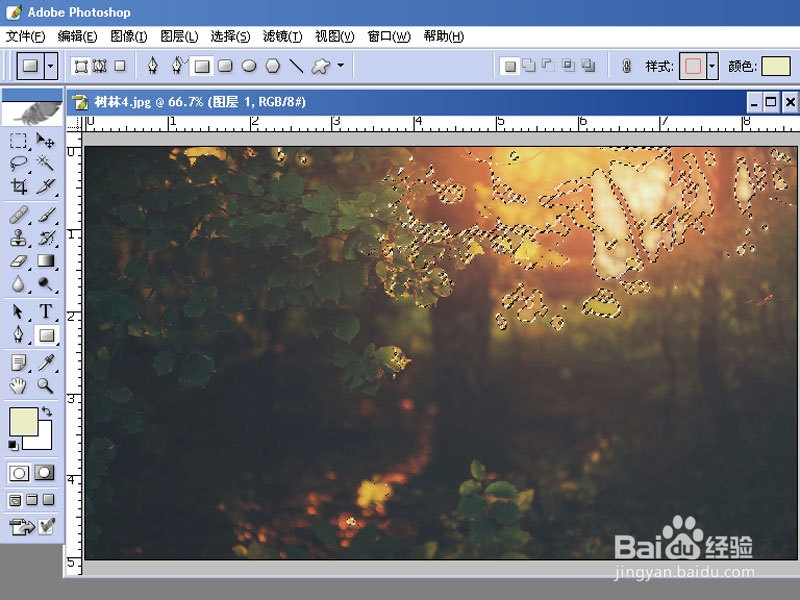Choose Pen tool in options bar
800x600 pixels.
(153, 66)
